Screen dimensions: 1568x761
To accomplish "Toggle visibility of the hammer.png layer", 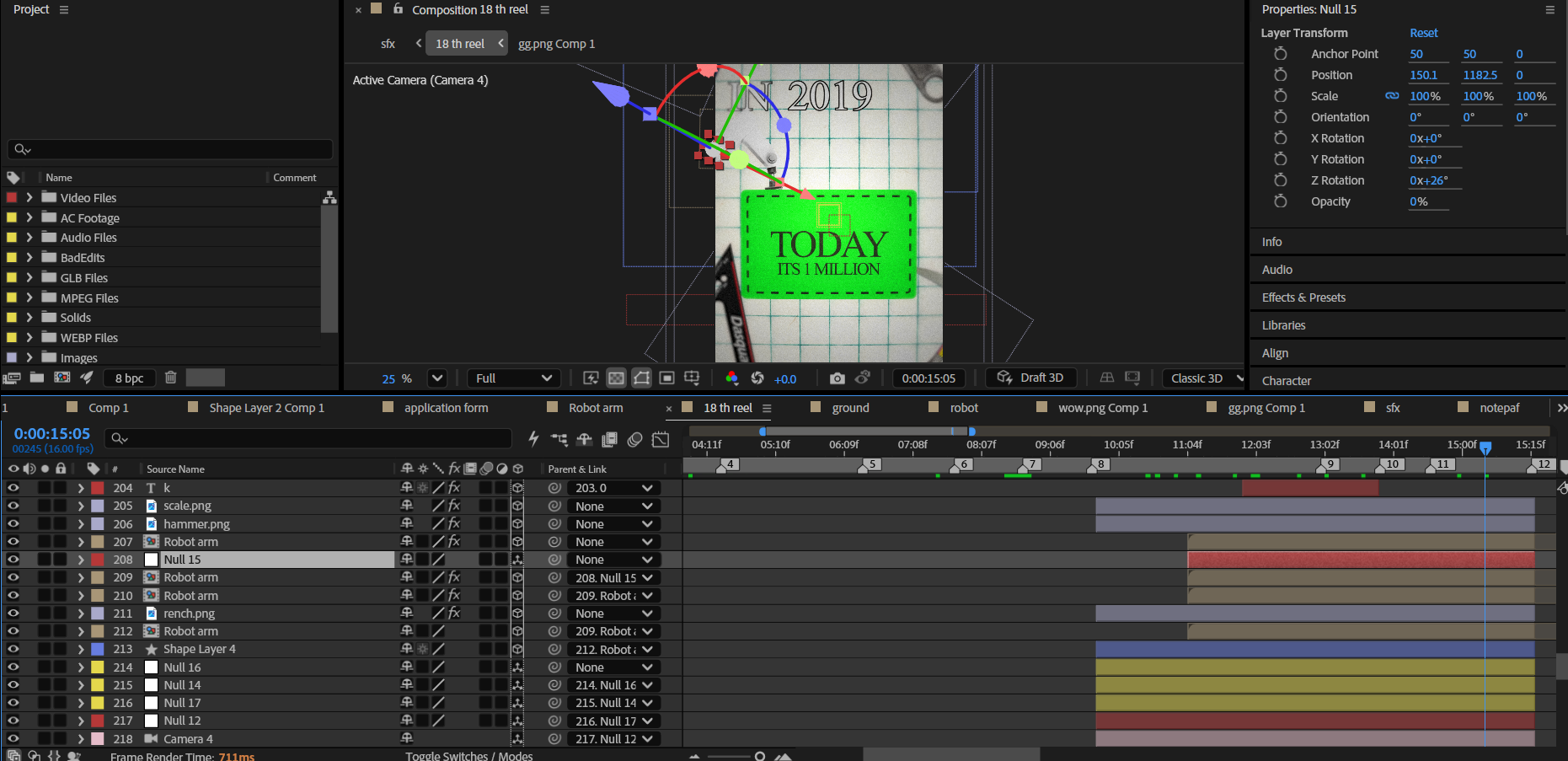I will pos(13,524).
